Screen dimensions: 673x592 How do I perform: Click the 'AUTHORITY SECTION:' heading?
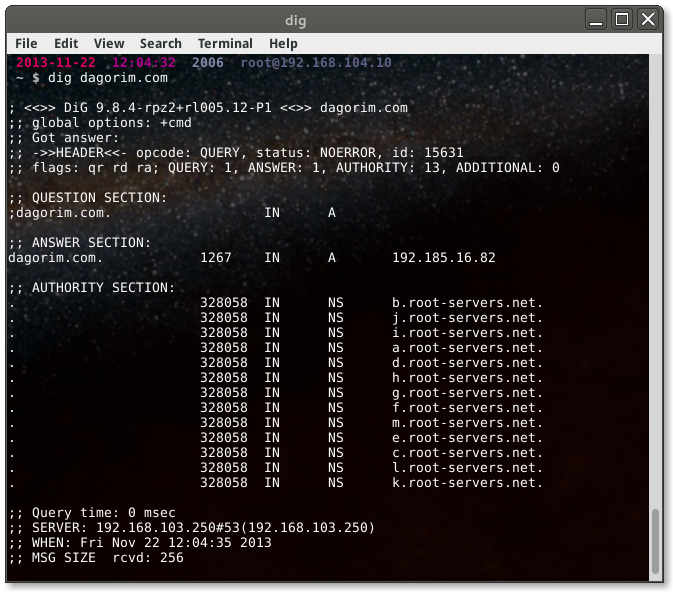[x=103, y=288]
